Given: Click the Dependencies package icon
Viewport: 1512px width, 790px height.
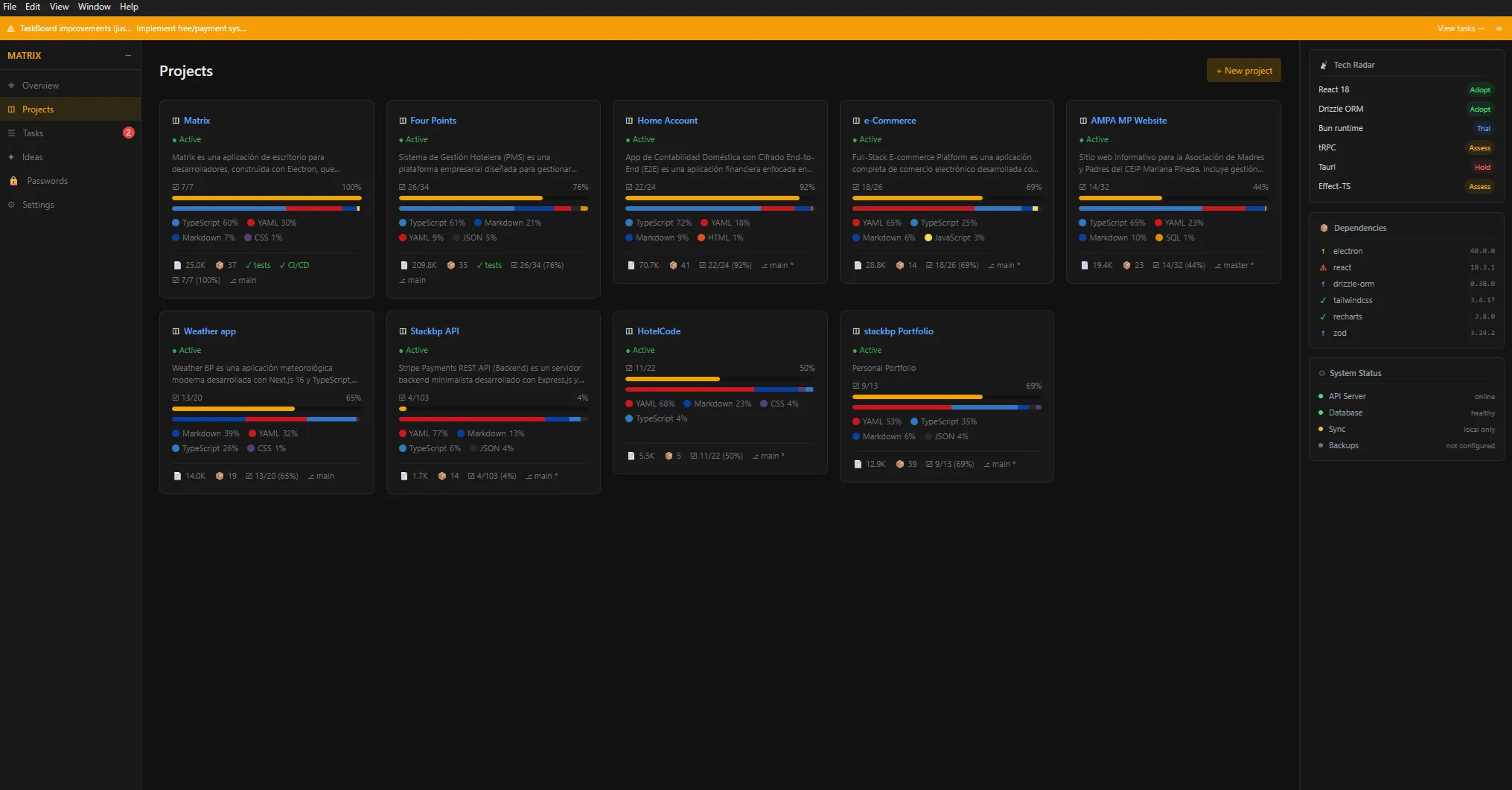Looking at the screenshot, I should point(1324,228).
